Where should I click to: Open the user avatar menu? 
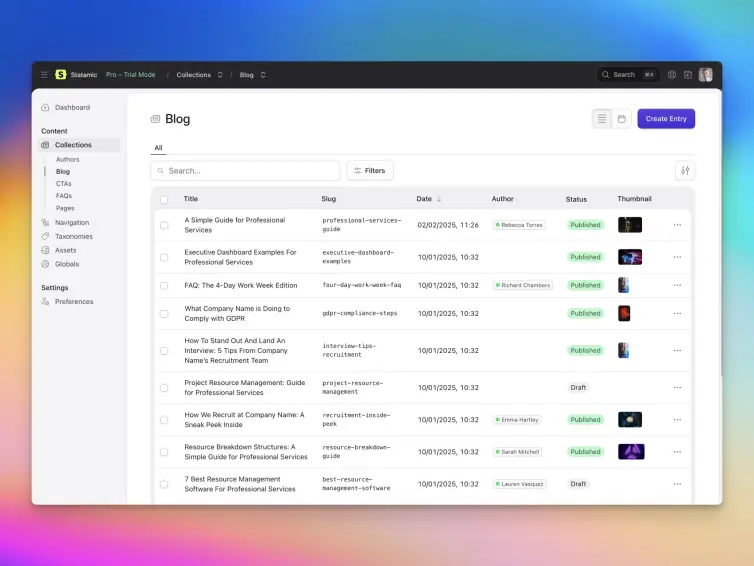point(705,75)
